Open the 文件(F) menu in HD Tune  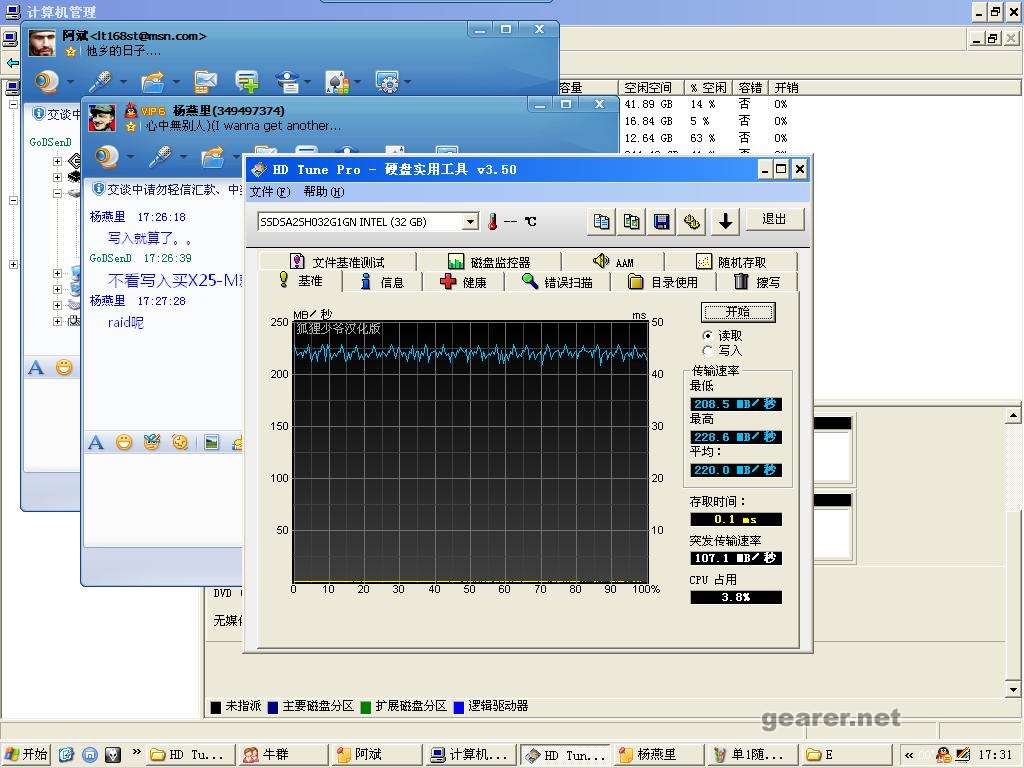pyautogui.click(x=270, y=192)
